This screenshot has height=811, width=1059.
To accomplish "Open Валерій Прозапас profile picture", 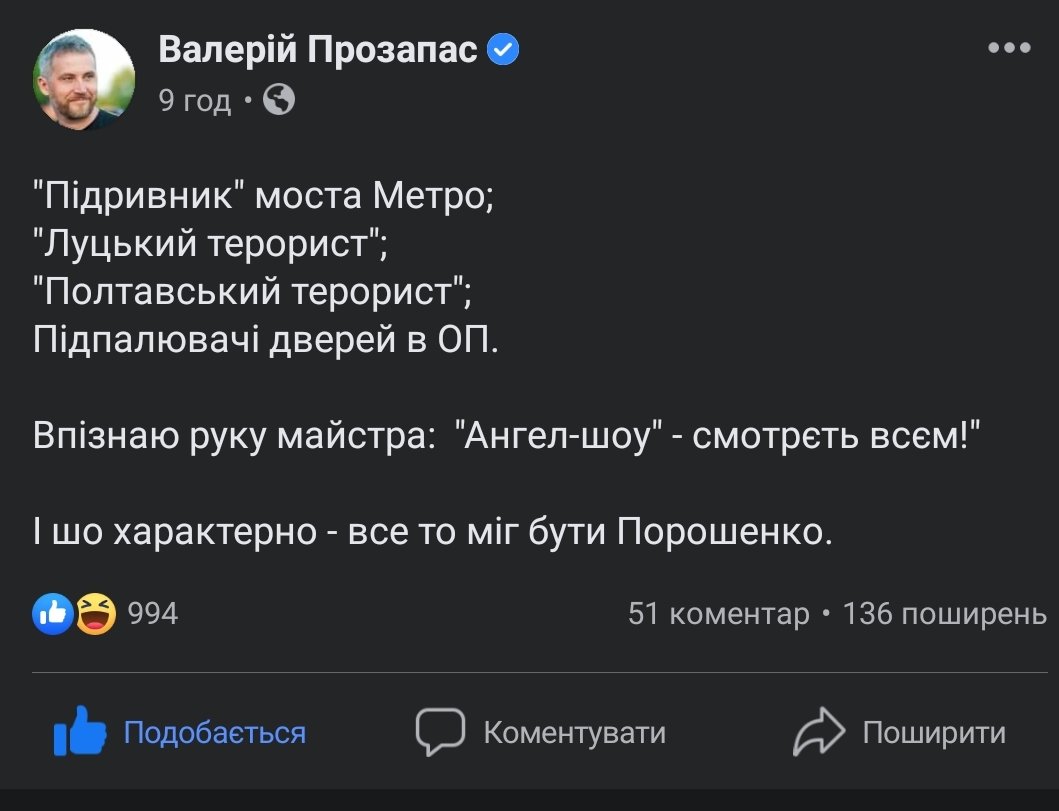I will point(84,79).
